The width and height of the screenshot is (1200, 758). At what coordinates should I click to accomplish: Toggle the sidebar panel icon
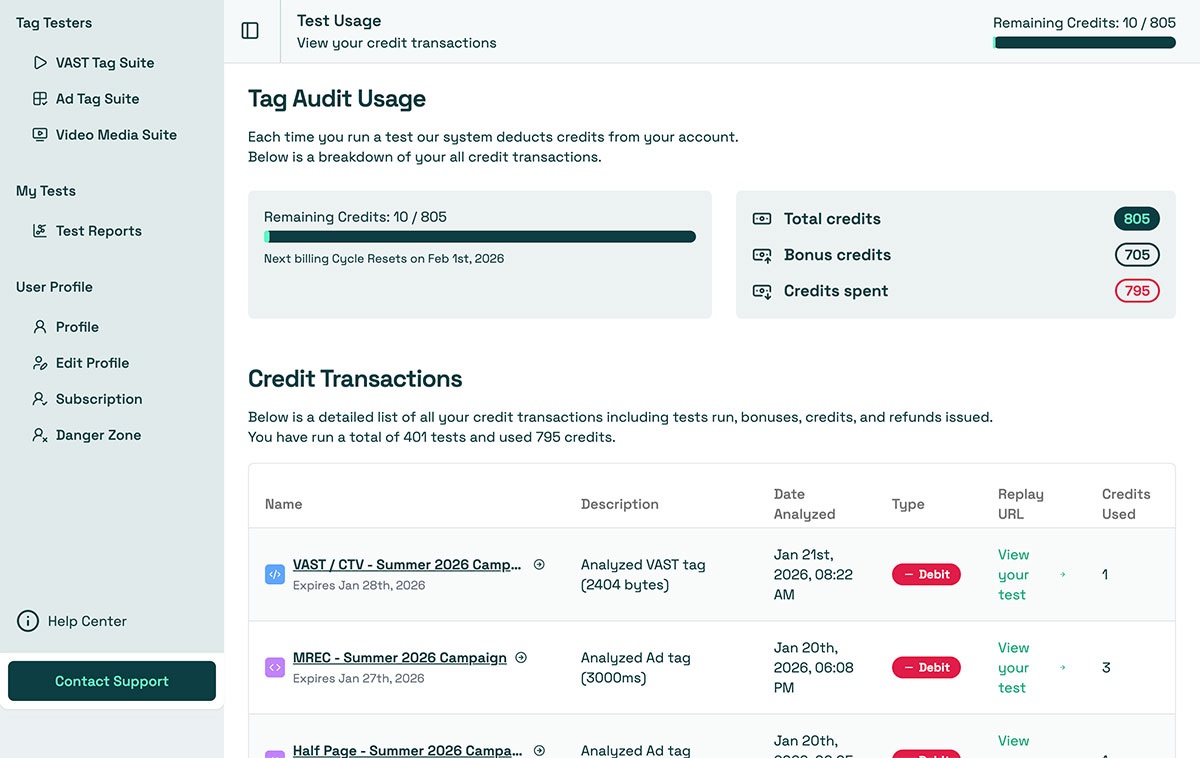pos(250,31)
